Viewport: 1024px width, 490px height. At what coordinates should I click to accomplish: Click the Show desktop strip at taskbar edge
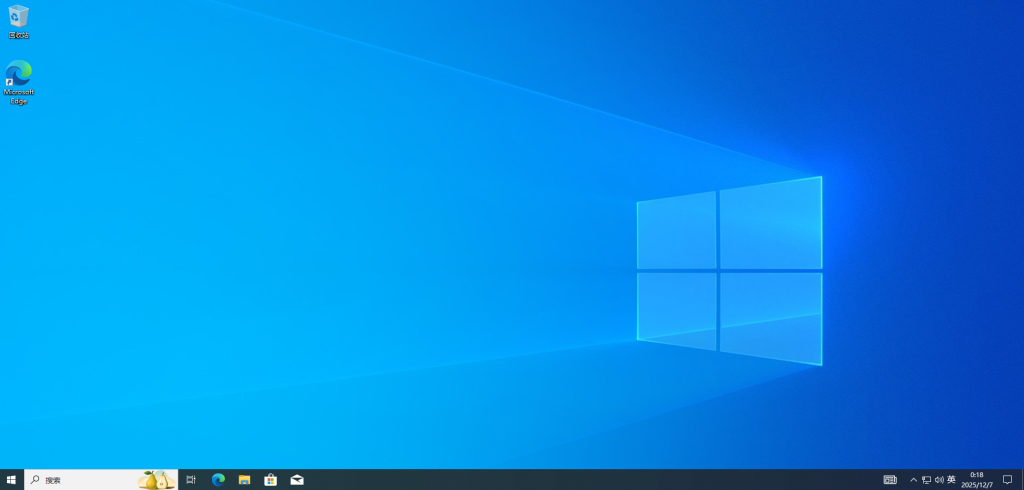pos(1022,480)
